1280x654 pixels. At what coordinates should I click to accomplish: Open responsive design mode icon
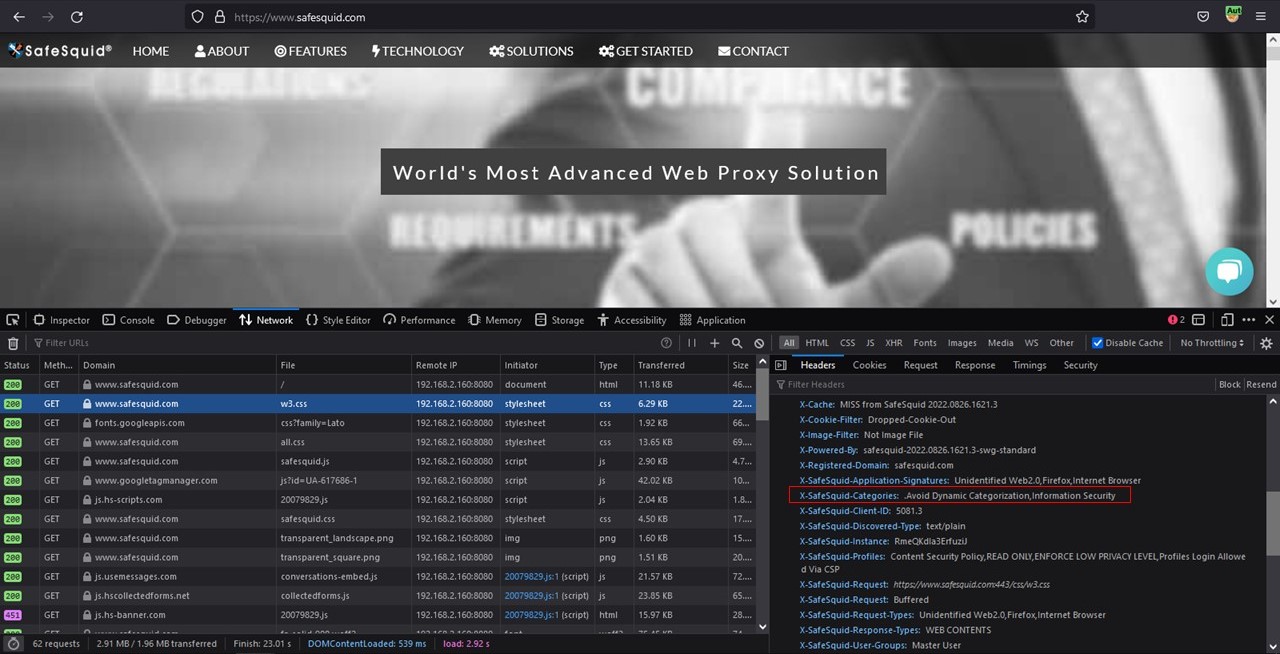[x=1227, y=320]
